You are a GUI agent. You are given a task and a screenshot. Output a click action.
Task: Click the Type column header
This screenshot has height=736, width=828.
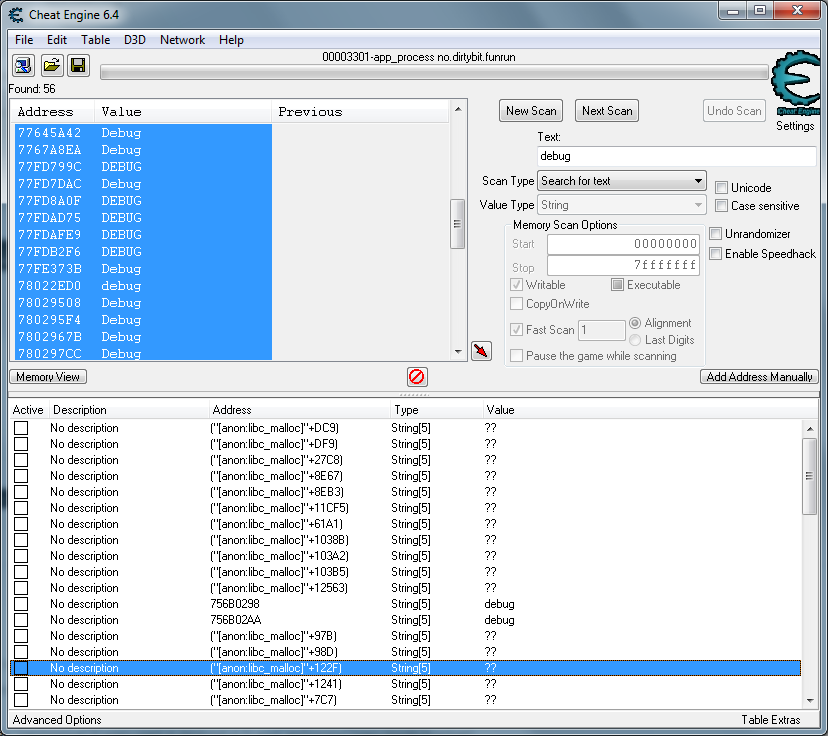436,410
